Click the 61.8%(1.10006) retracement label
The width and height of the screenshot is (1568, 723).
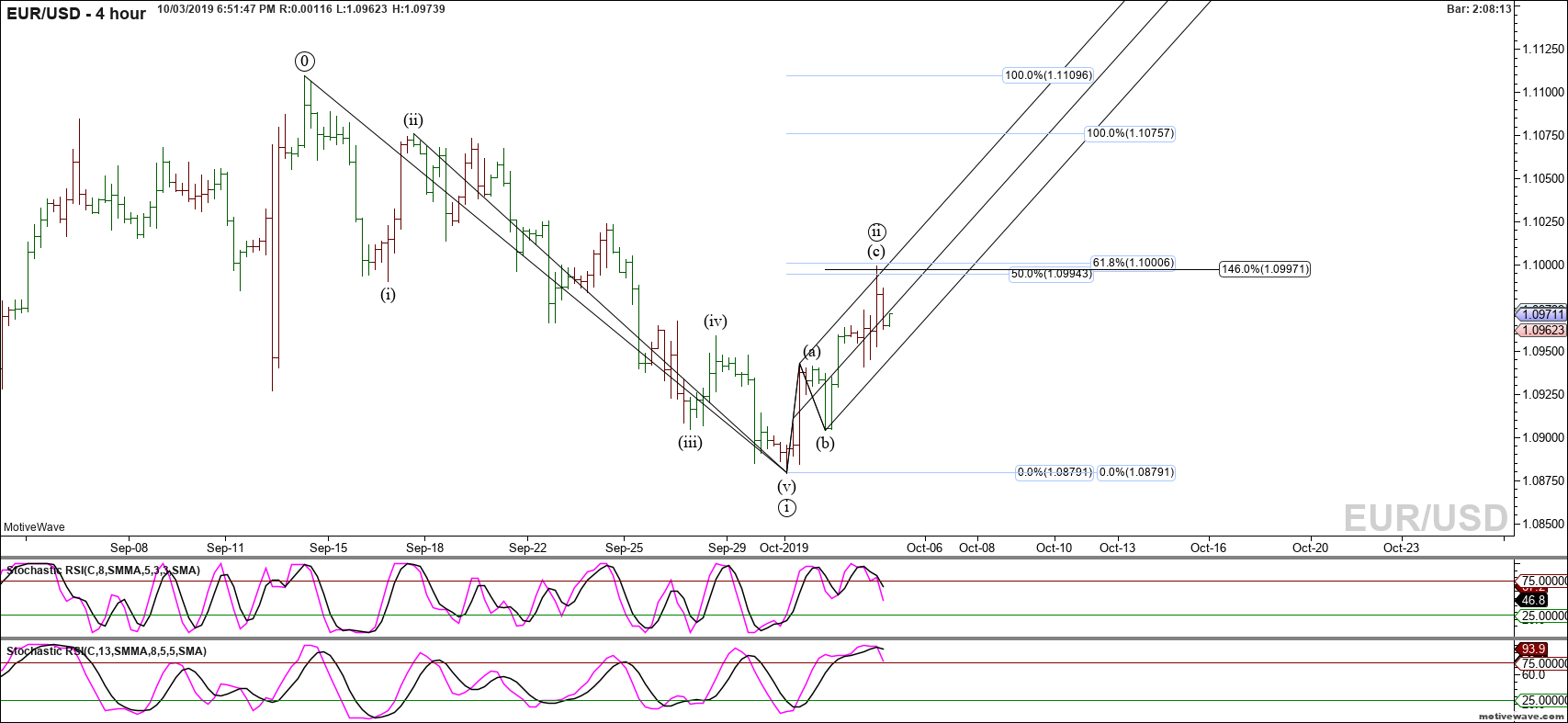(1133, 263)
